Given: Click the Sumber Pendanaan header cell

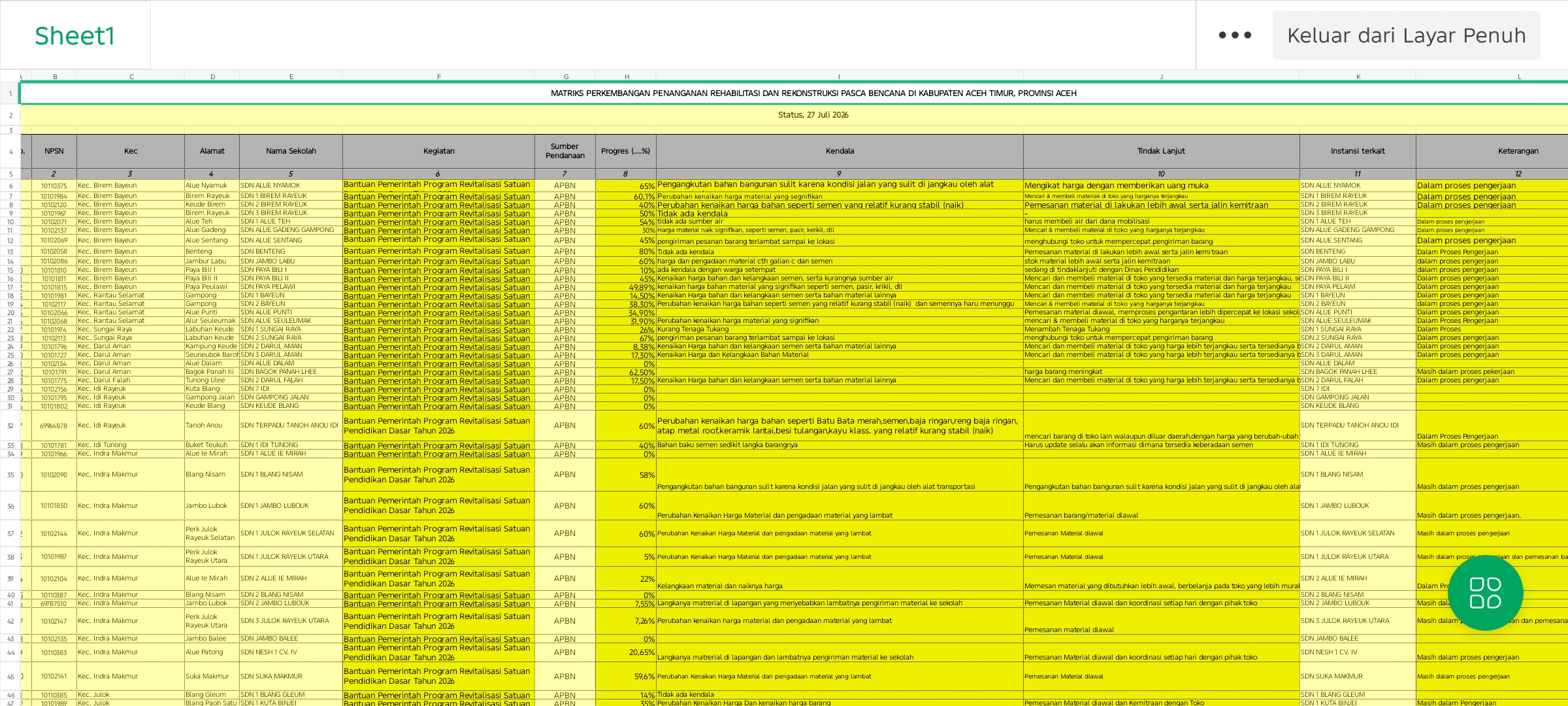Looking at the screenshot, I should tap(564, 151).
